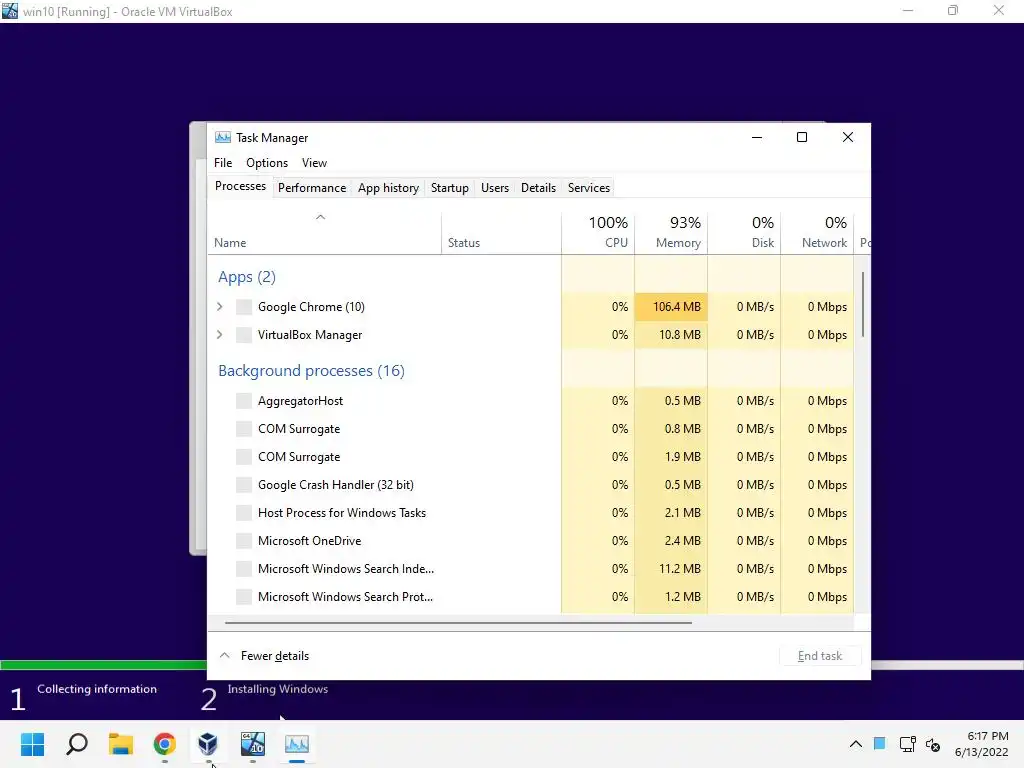
Task: Select the COM Surrogate 1.9 MB row
Action: 531,457
